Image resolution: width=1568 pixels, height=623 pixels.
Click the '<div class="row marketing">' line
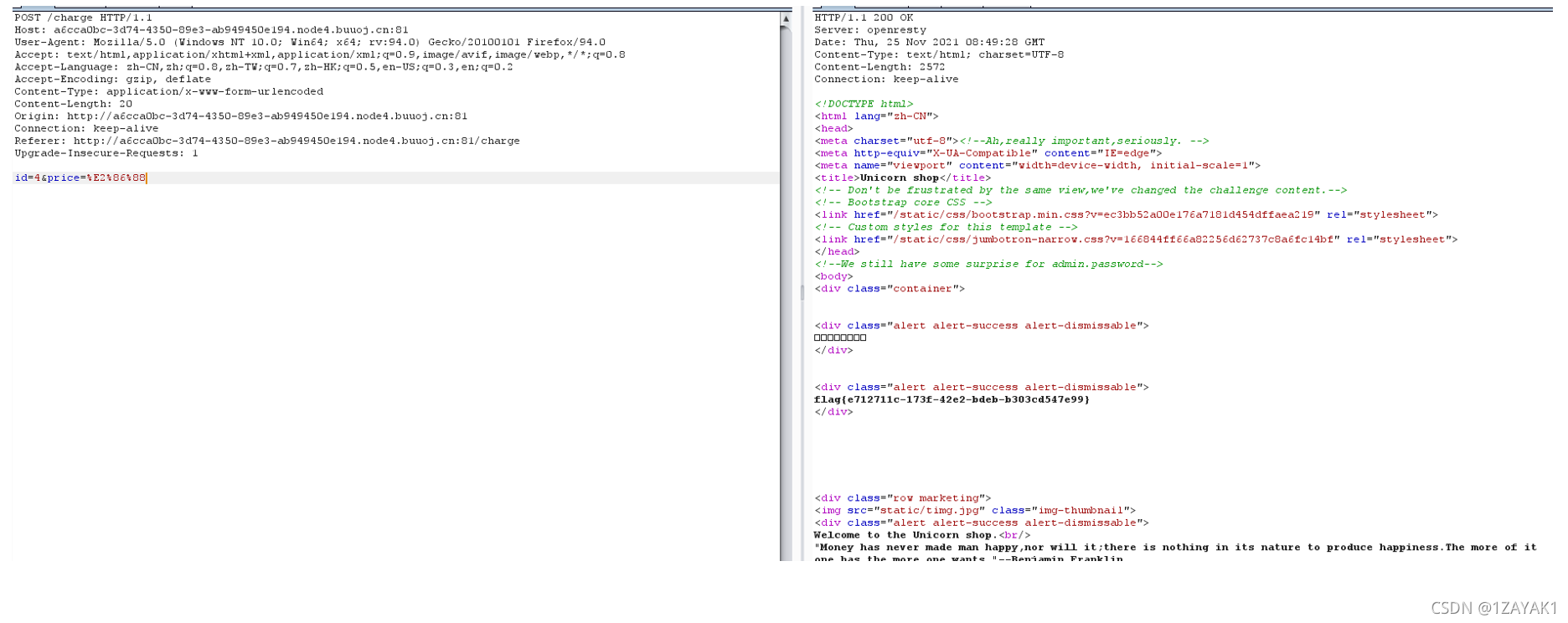(902, 498)
